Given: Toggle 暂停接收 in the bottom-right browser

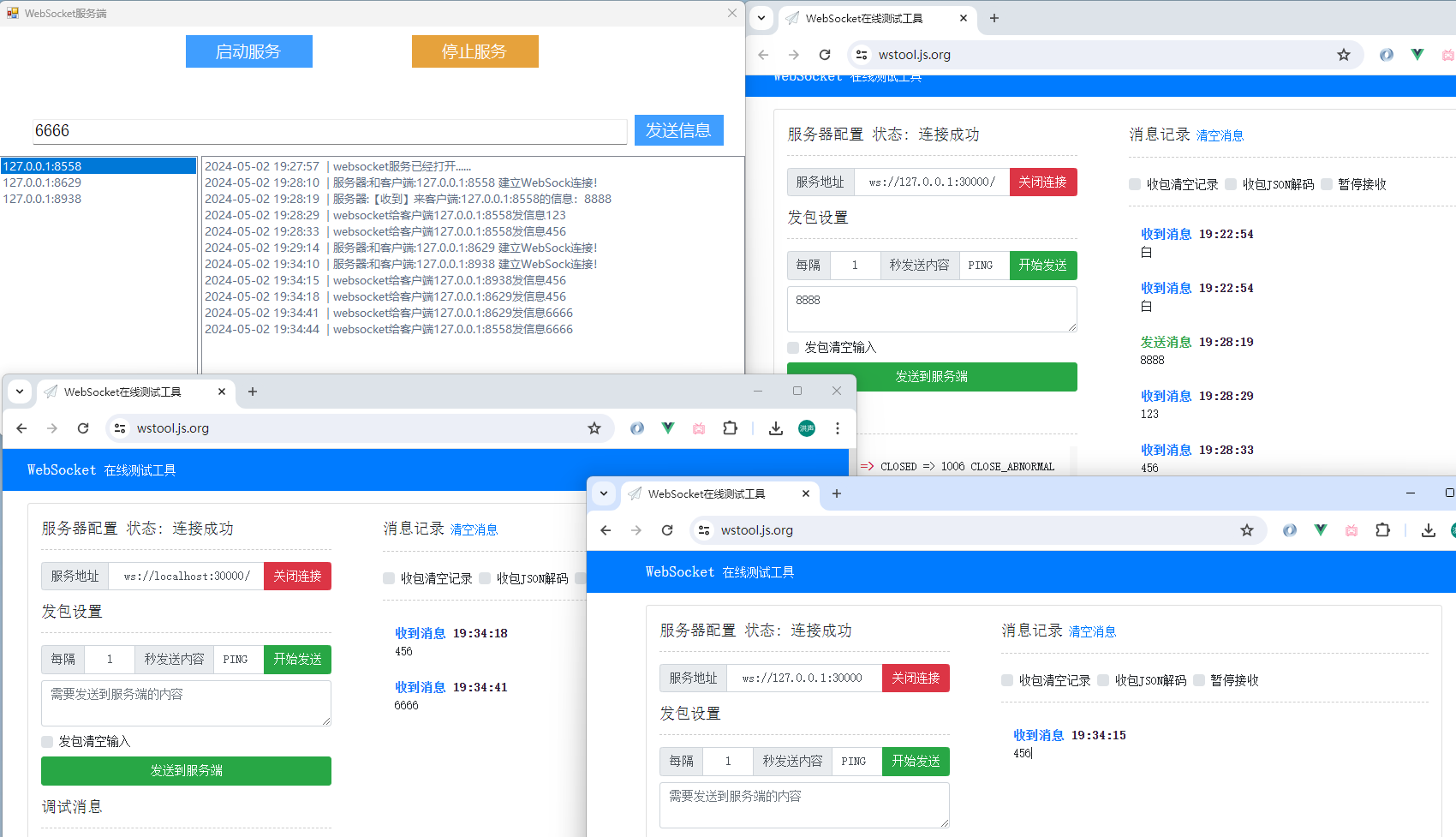Looking at the screenshot, I should click(x=1199, y=680).
